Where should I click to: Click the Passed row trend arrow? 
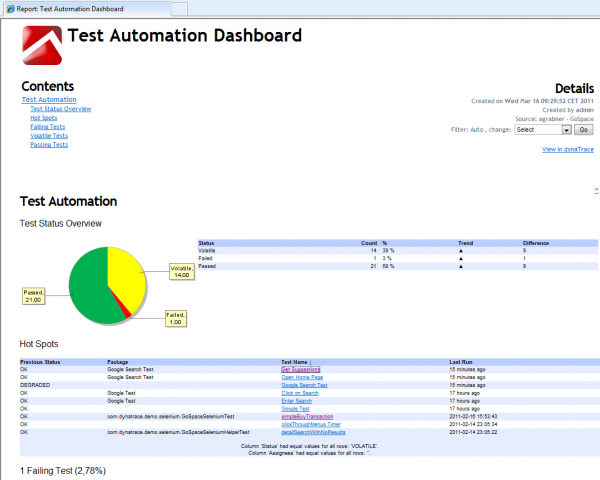click(x=461, y=266)
